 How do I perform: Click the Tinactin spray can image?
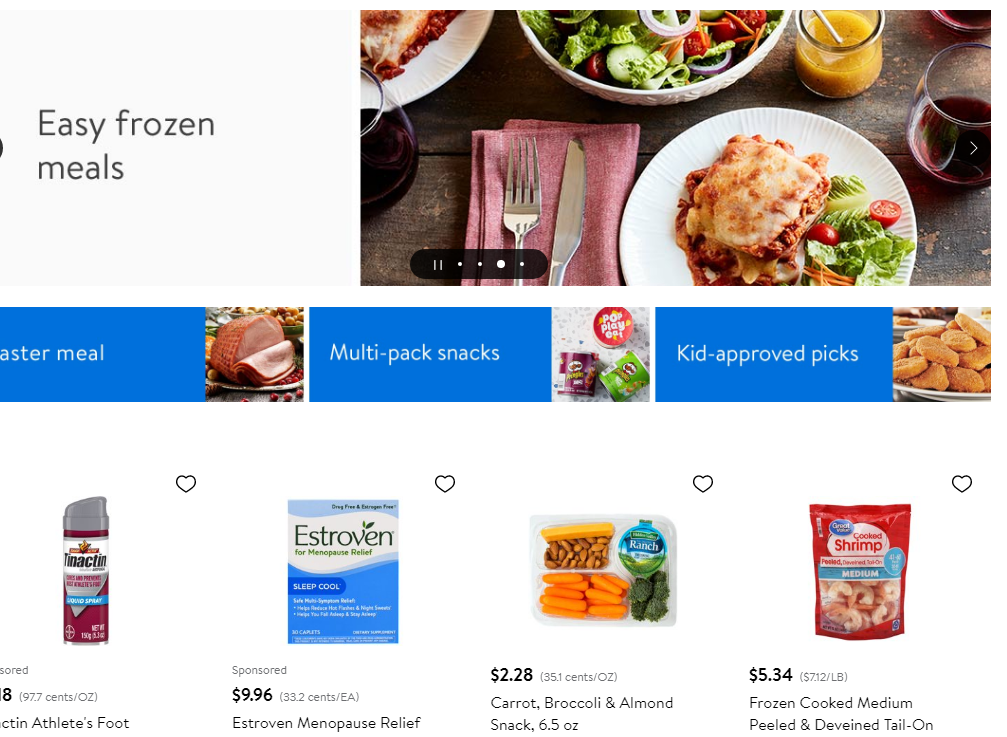(85, 571)
